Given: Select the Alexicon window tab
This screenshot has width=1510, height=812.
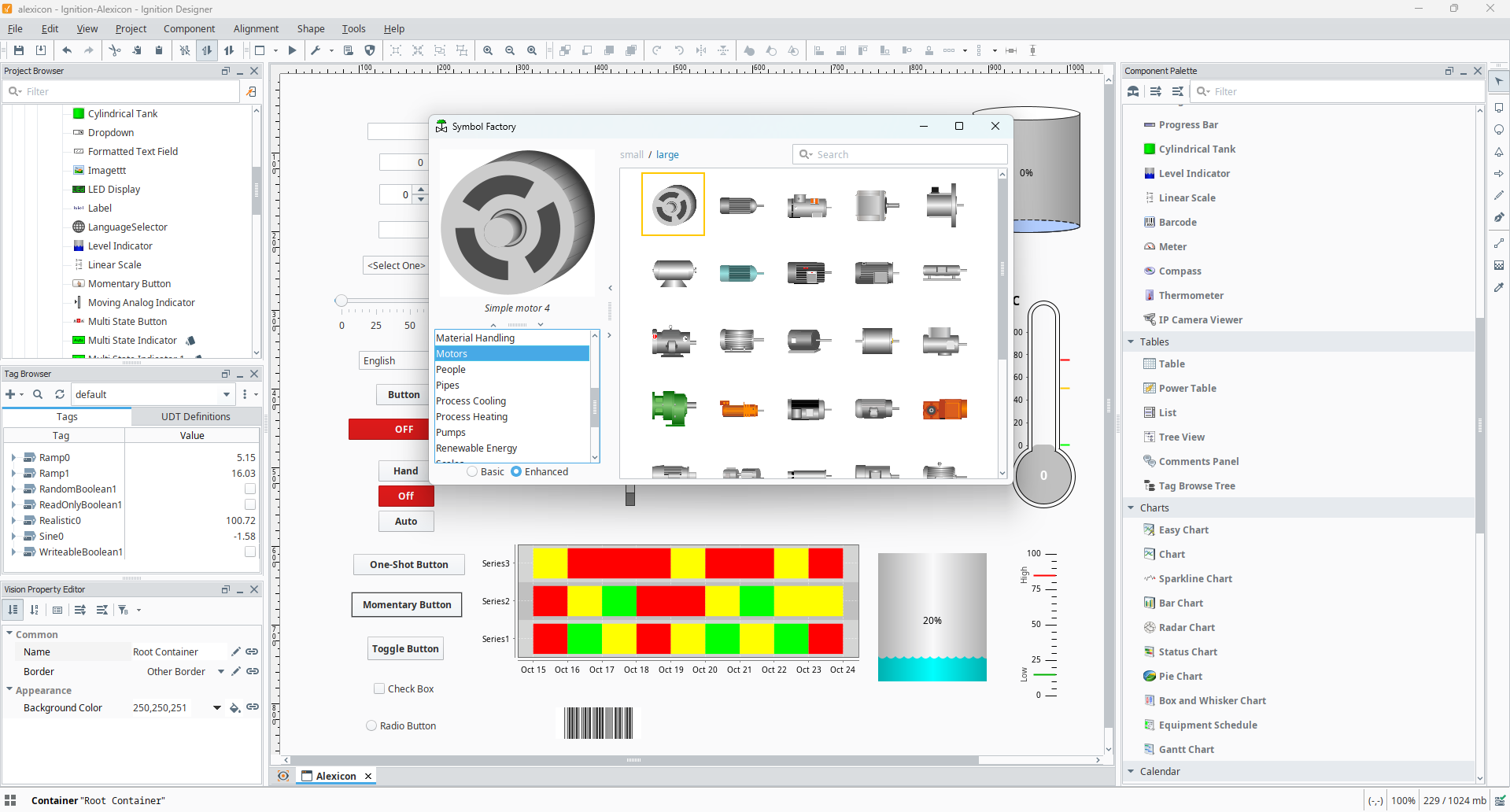Looking at the screenshot, I should pos(336,776).
